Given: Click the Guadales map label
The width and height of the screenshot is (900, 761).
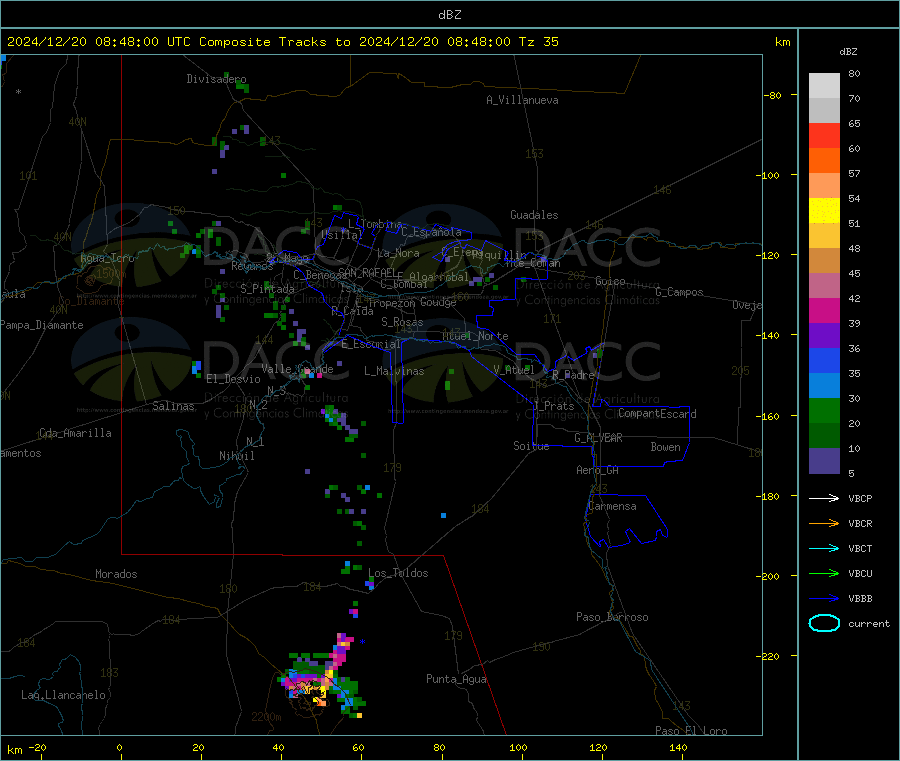Looking at the screenshot, I should (534, 215).
